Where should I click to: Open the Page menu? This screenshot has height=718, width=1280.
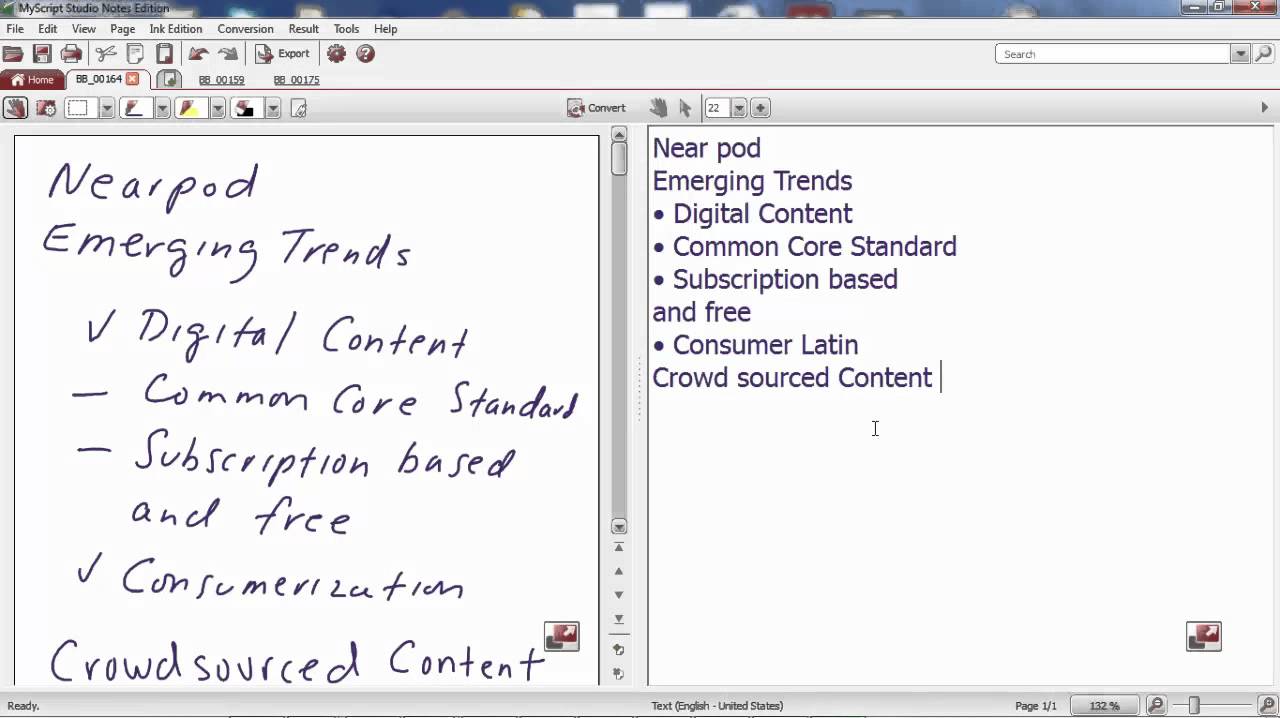click(123, 29)
